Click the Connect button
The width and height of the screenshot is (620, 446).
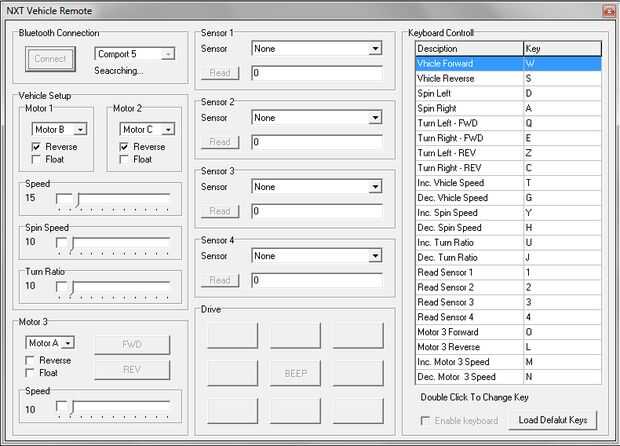[x=50, y=59]
